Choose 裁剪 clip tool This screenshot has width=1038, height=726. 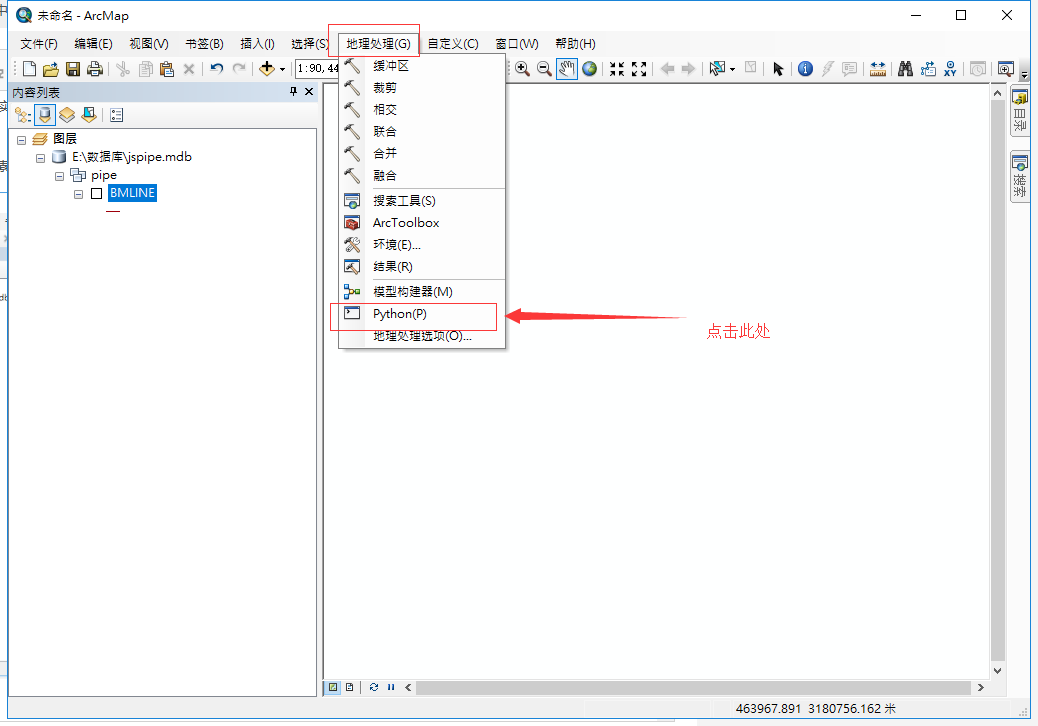[x=422, y=87]
